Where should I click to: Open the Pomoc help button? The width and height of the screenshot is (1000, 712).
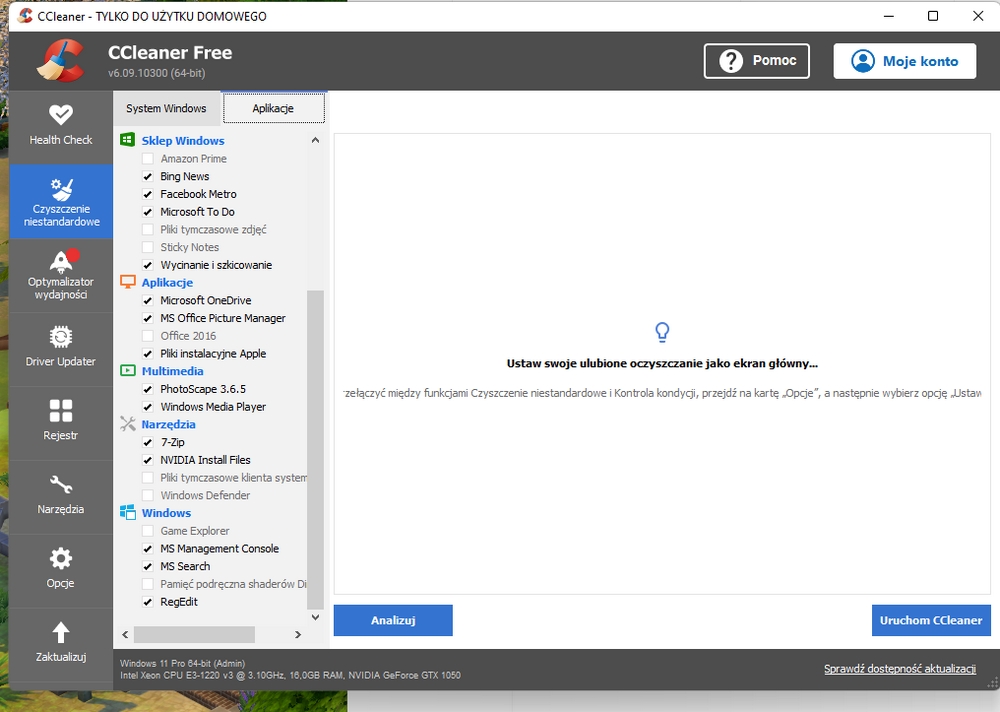click(x=756, y=61)
